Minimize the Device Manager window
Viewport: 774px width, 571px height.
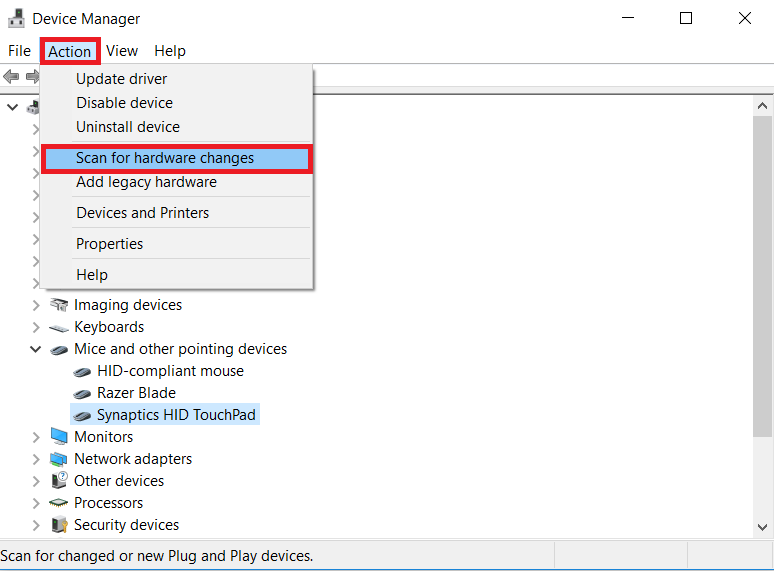[x=628, y=18]
